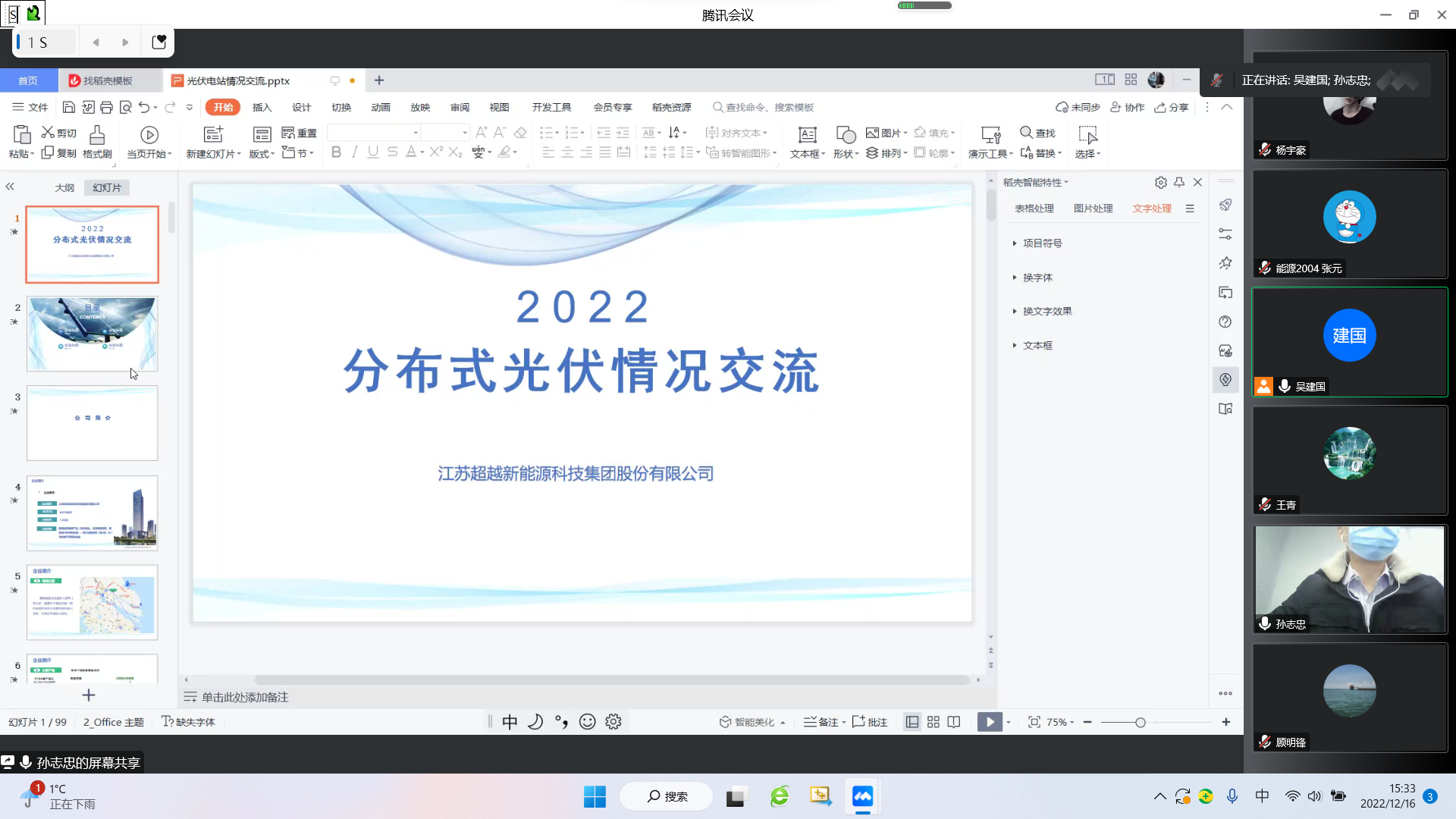Click the rocket icon in right sidebar
1456x819 pixels.
pyautogui.click(x=1225, y=205)
